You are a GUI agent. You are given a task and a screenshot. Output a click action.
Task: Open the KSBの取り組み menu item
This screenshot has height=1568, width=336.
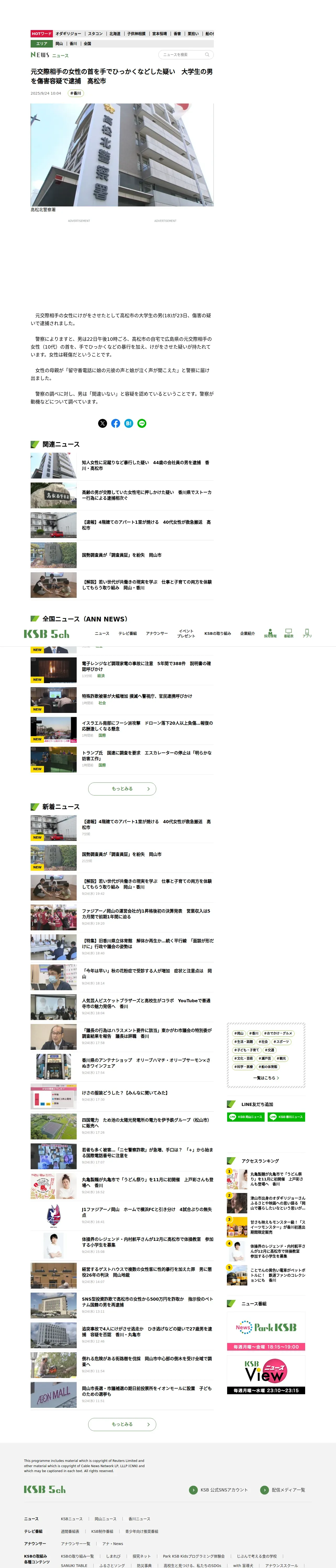coord(218,634)
